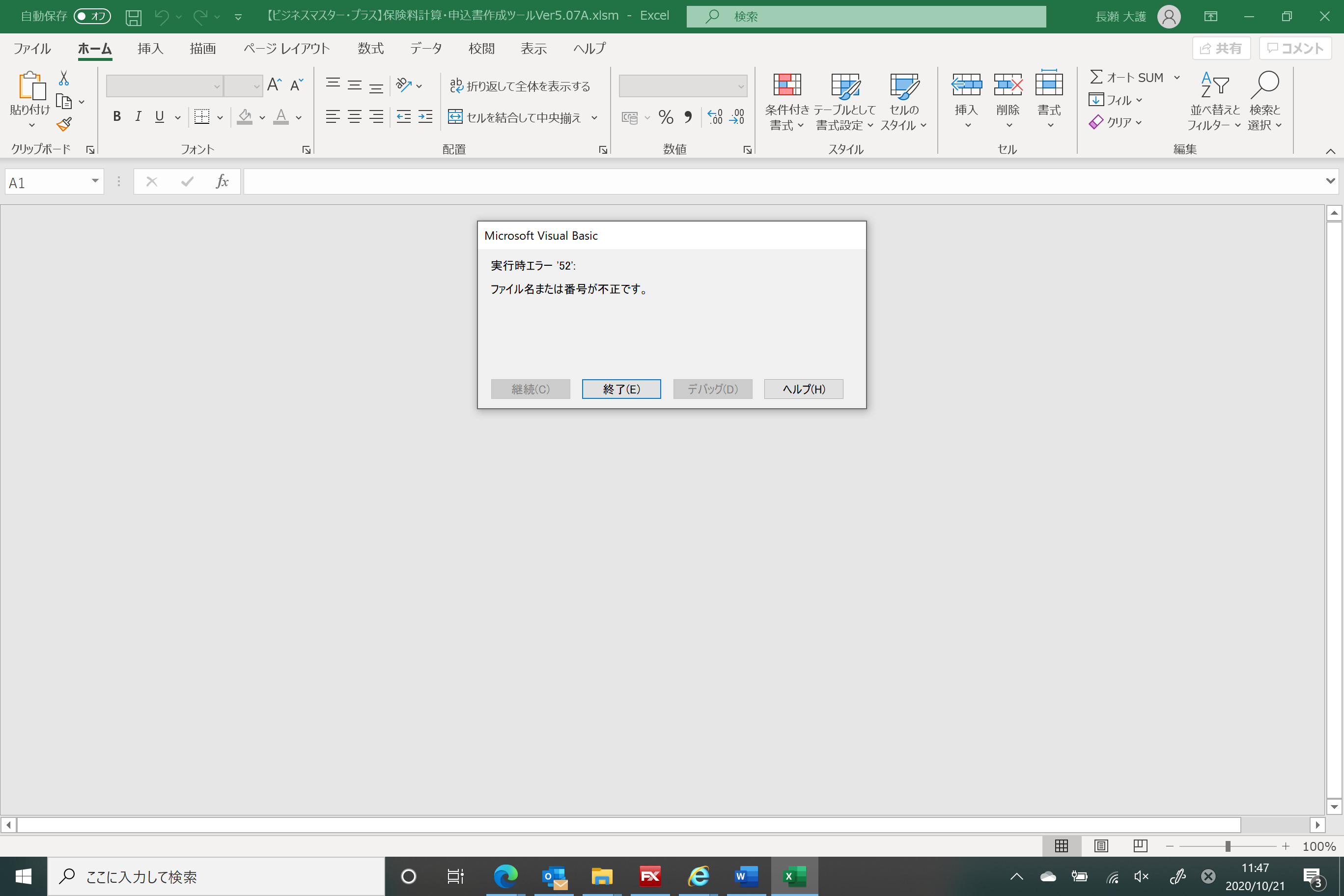1344x896 pixels.
Task: Apply percent style to numbers
Action: pyautogui.click(x=665, y=117)
